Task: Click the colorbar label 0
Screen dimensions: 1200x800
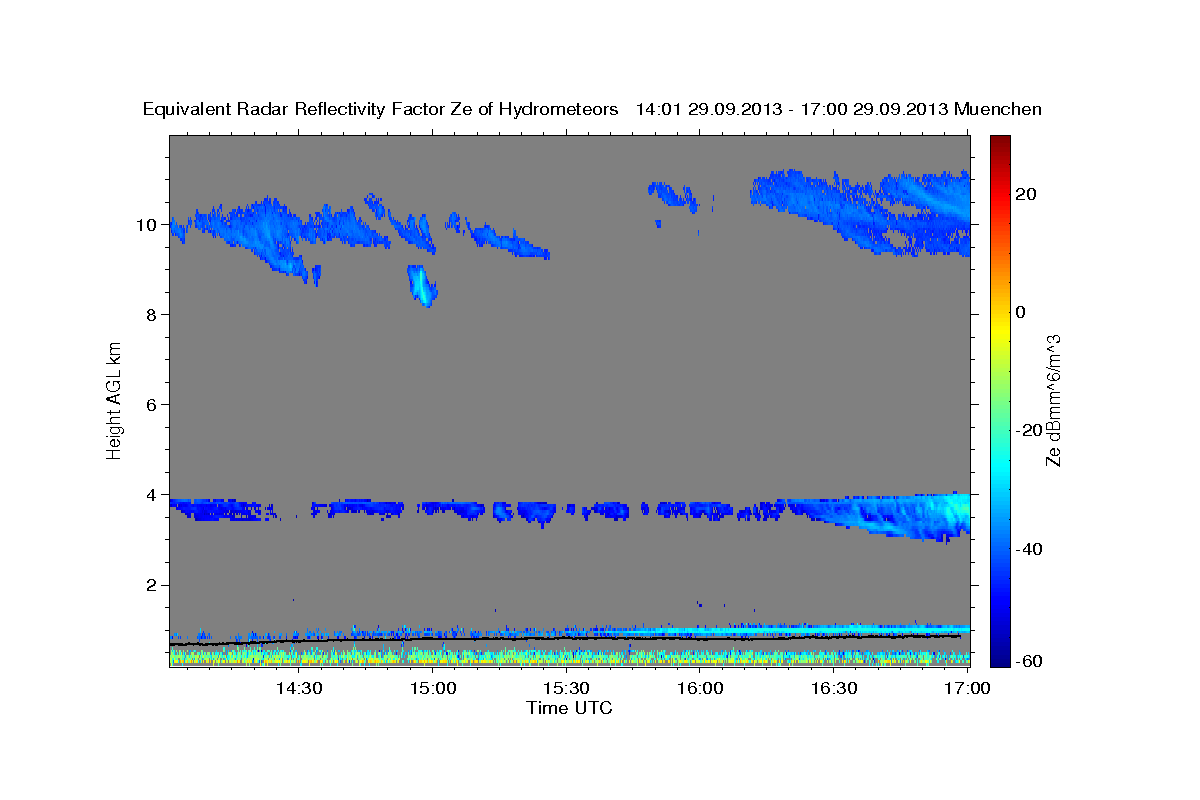Action: pyautogui.click(x=1020, y=312)
